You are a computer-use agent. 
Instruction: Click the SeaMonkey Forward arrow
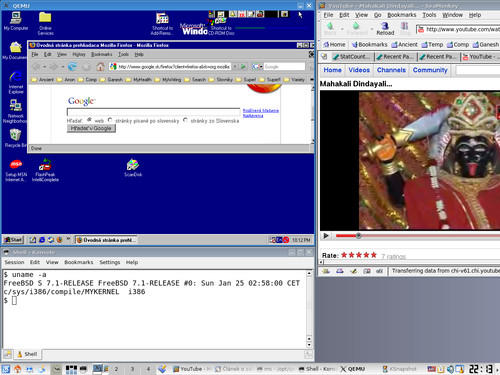click(x=356, y=28)
